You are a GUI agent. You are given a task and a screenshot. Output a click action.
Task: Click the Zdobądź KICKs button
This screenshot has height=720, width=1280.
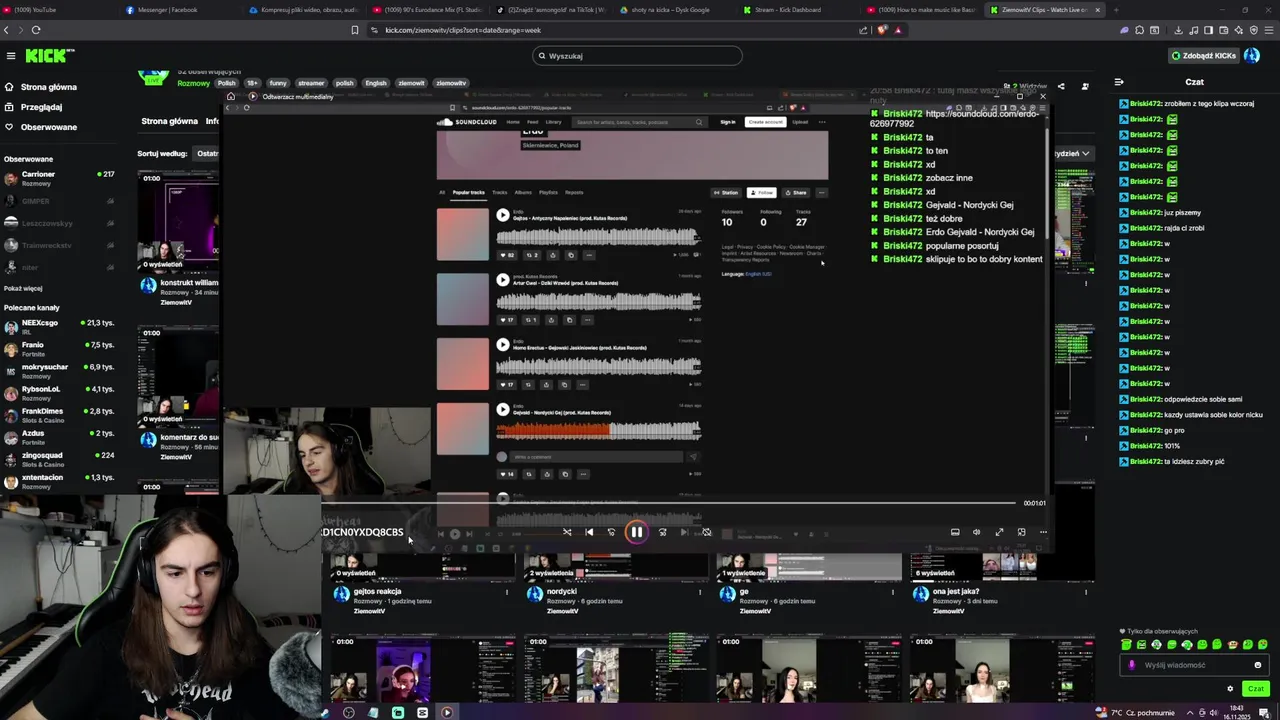pyautogui.click(x=1202, y=56)
